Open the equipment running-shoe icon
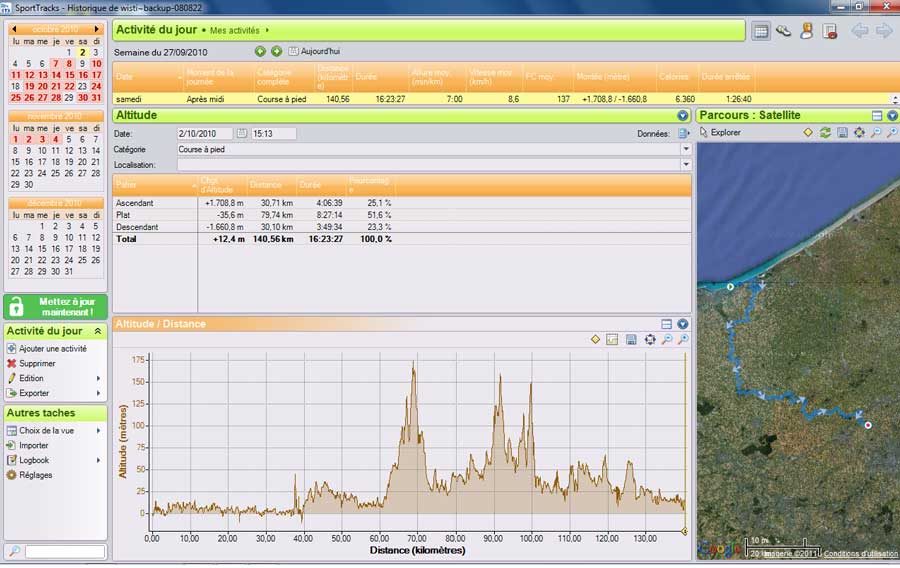900x568 pixels. [783, 31]
